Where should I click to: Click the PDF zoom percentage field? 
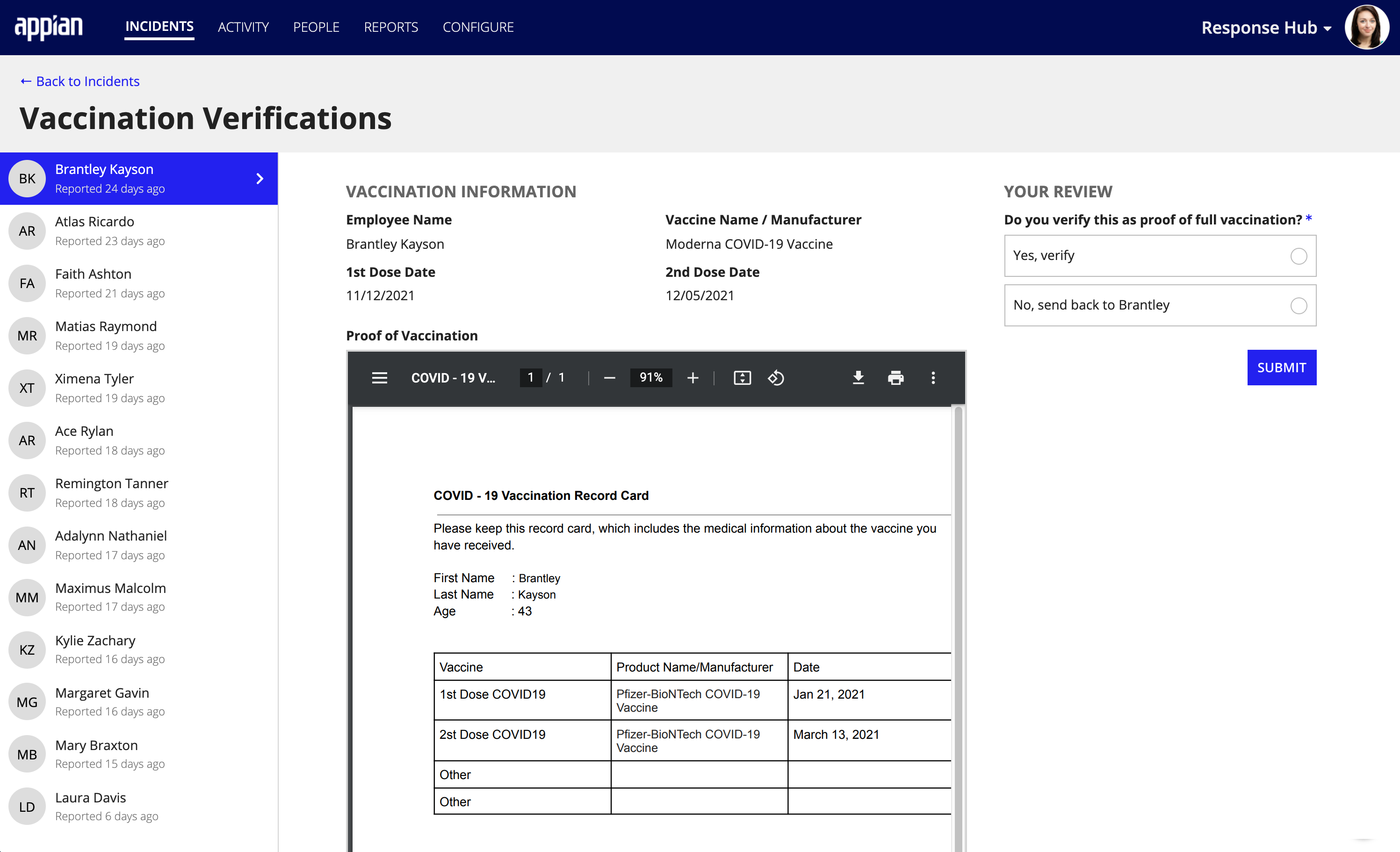tap(650, 378)
